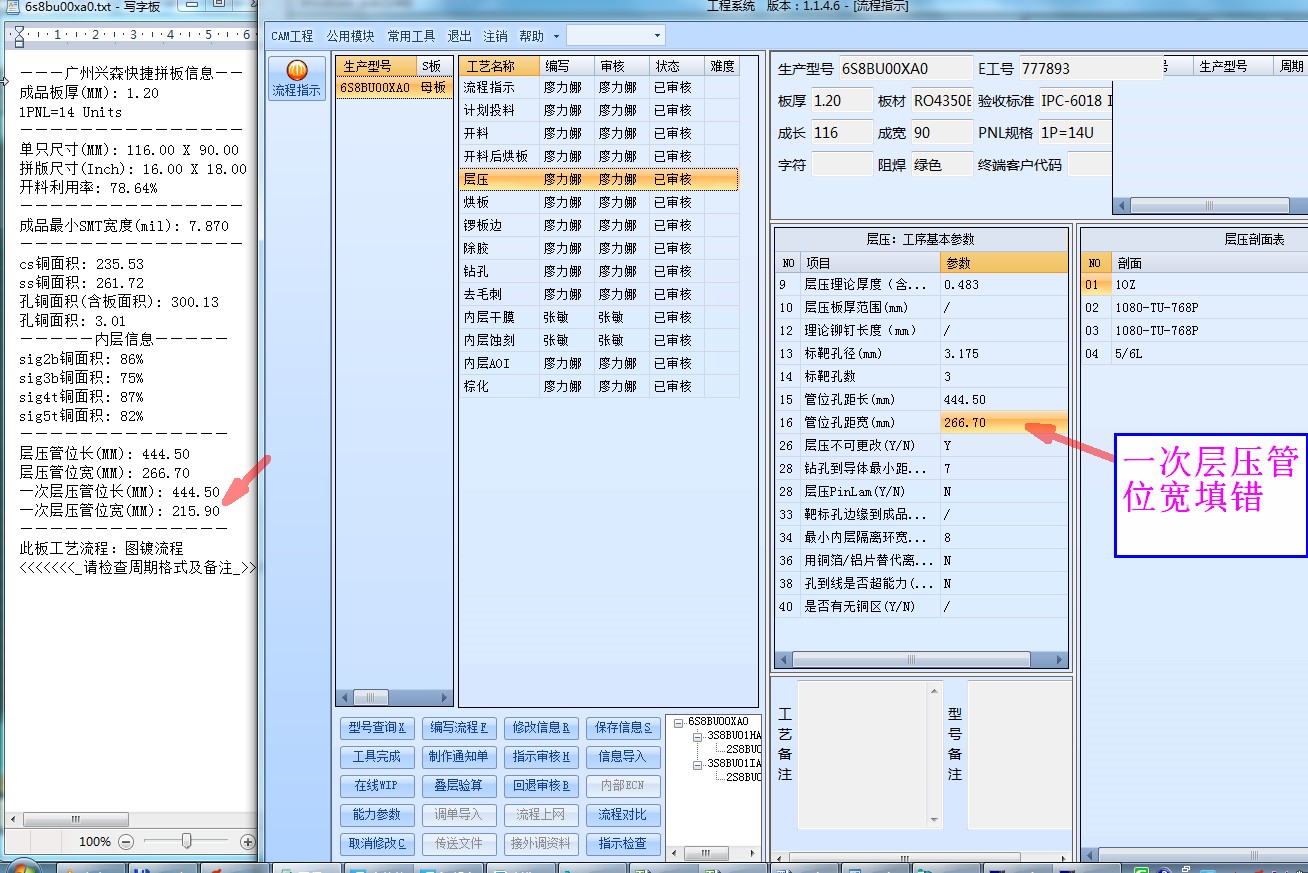This screenshot has height=873, width=1308.
Task: Collapse the 3S8BU01IA tree node
Action: pyautogui.click(x=697, y=763)
